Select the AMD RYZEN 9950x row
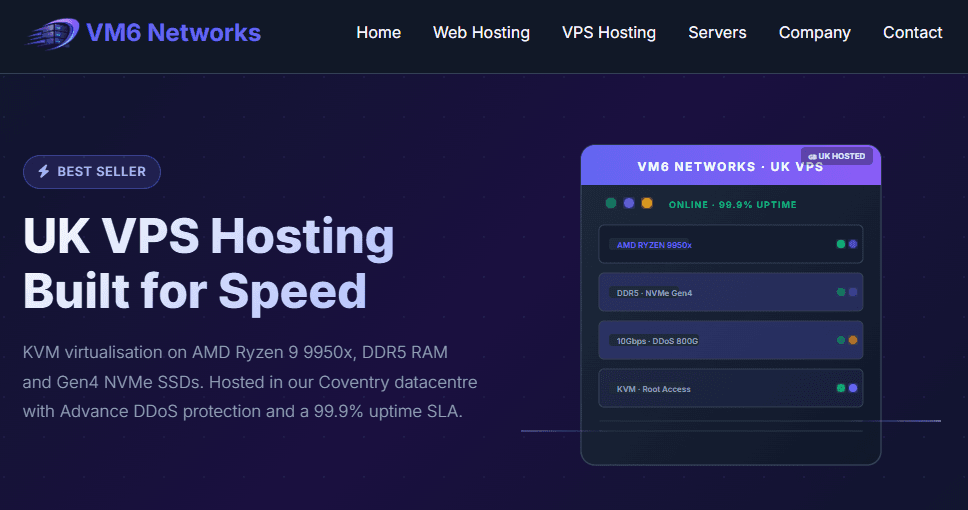The image size is (968, 510). 731,245
